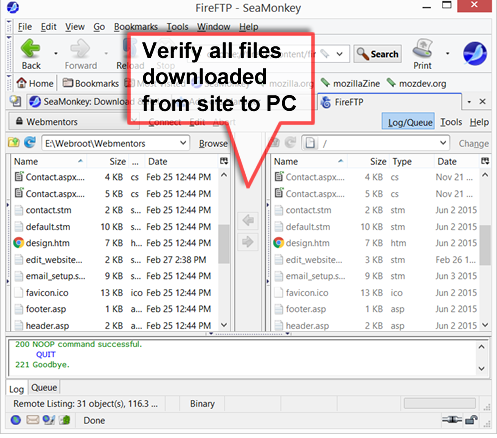Switch to the Log tab
497x438 pixels.
[16, 389]
